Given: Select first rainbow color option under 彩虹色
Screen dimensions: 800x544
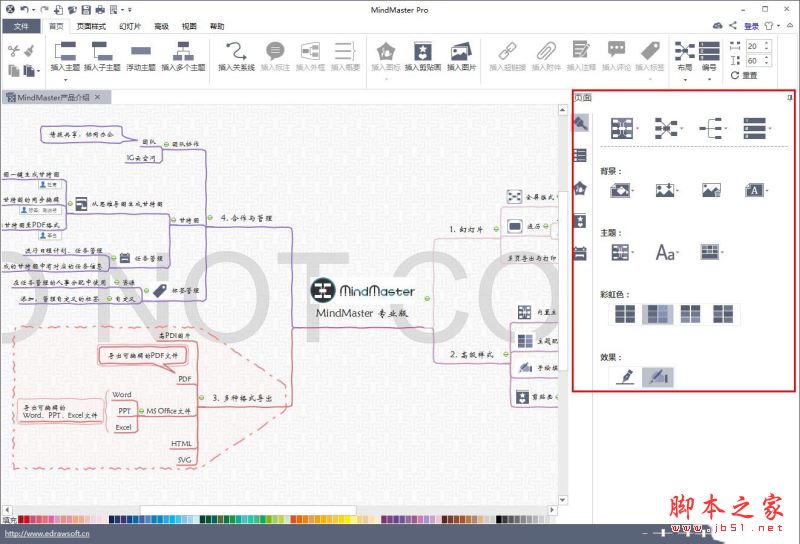Looking at the screenshot, I should click(x=625, y=314).
